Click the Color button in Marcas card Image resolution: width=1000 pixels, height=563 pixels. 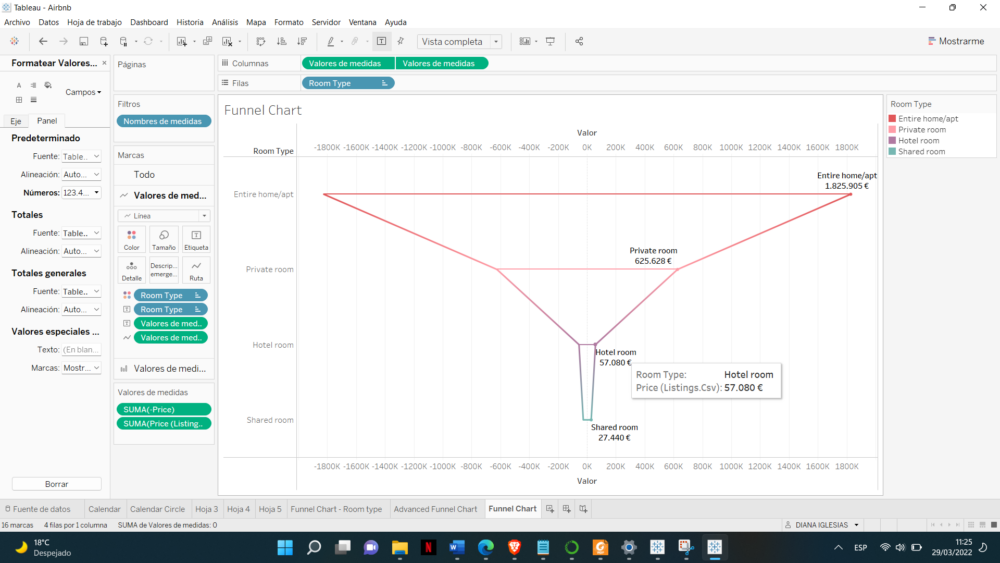tap(131, 239)
